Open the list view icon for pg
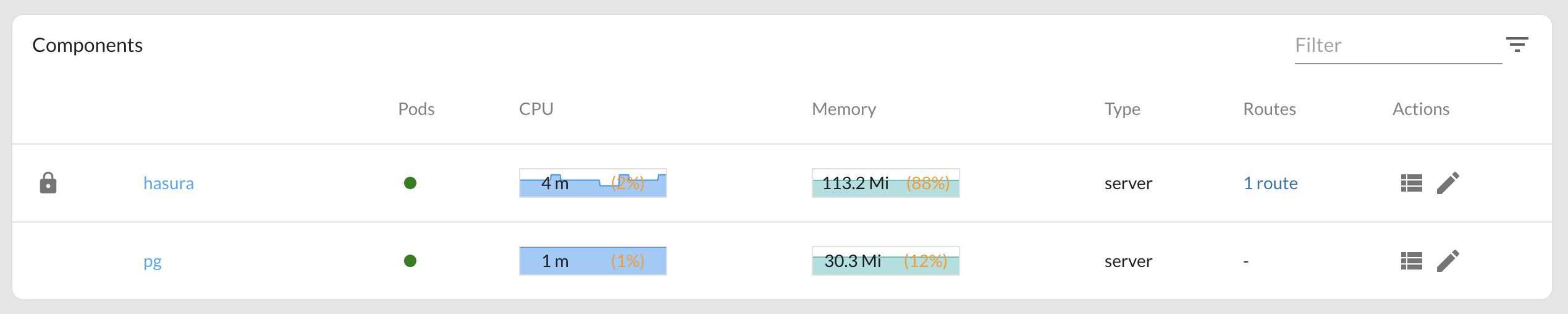1568x314 pixels. pos(1412,261)
